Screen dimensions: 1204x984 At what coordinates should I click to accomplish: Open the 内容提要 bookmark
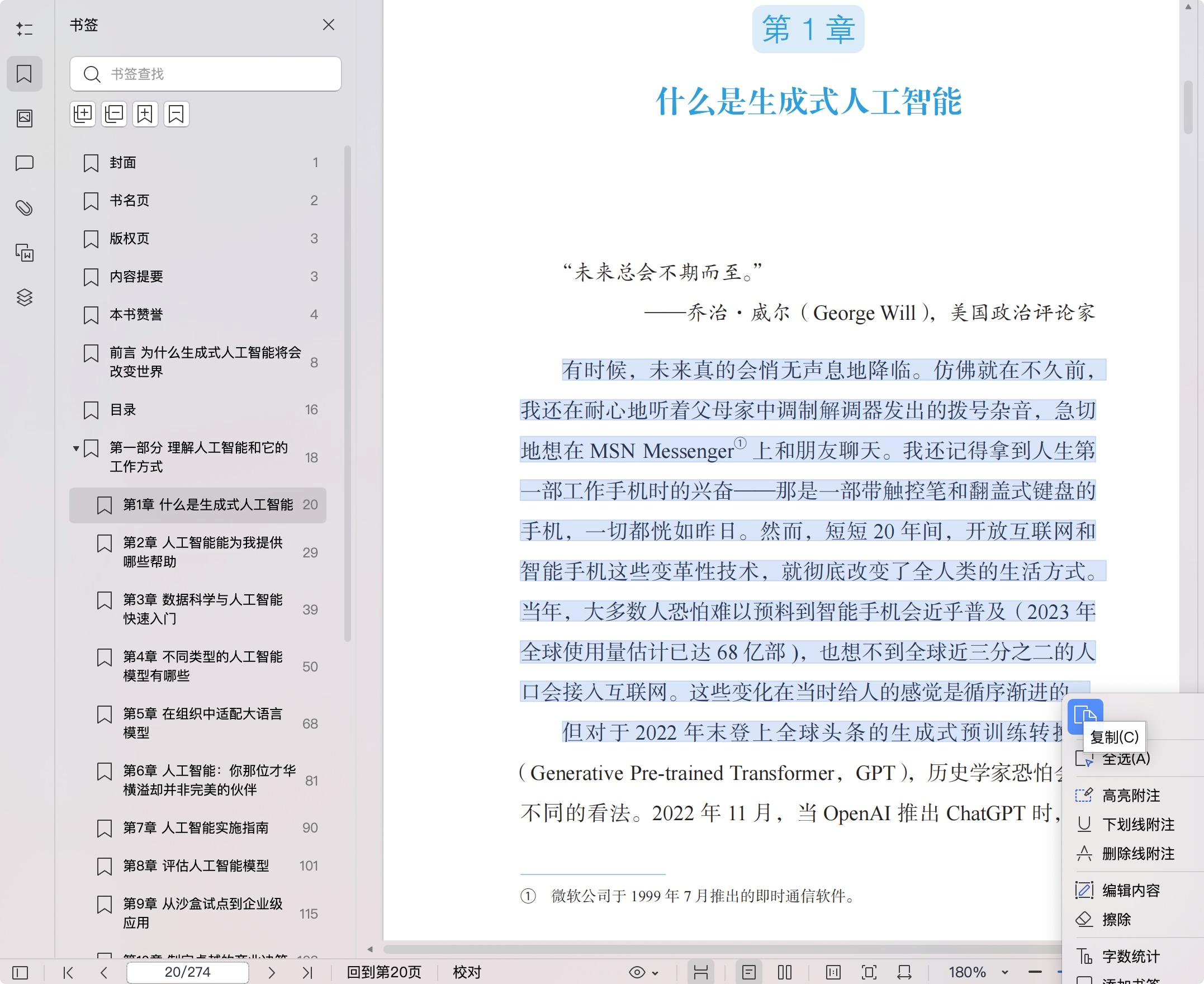pyautogui.click(x=198, y=277)
